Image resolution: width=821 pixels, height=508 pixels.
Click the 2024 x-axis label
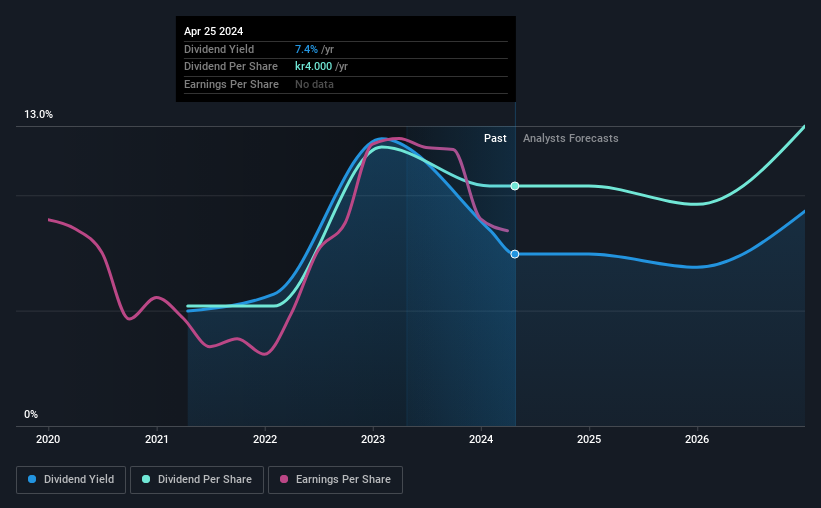[481, 439]
